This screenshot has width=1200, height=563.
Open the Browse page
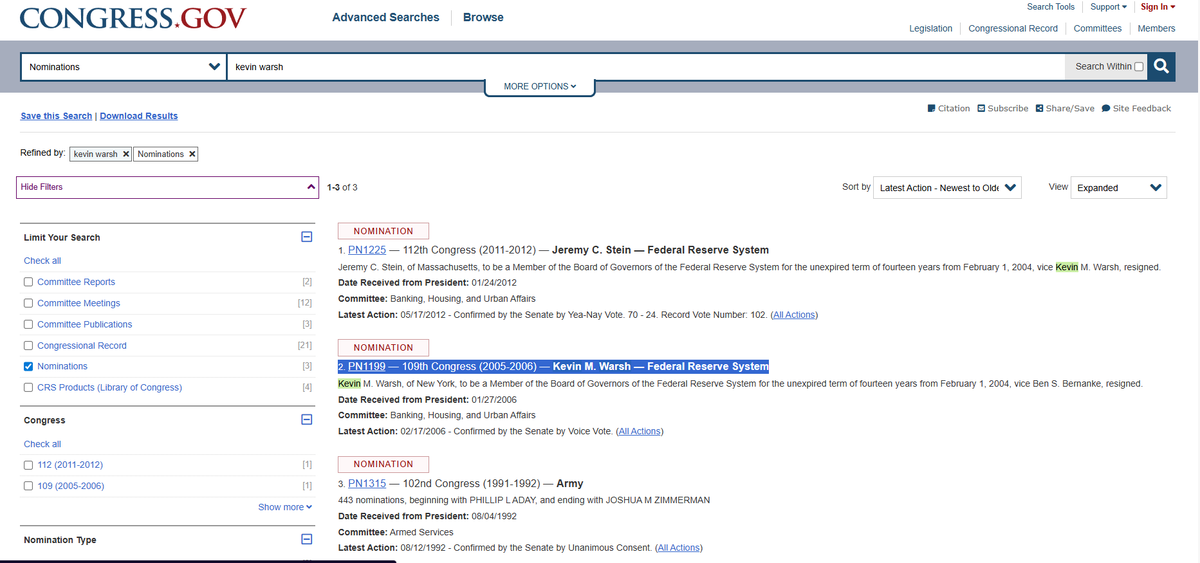[x=483, y=17]
